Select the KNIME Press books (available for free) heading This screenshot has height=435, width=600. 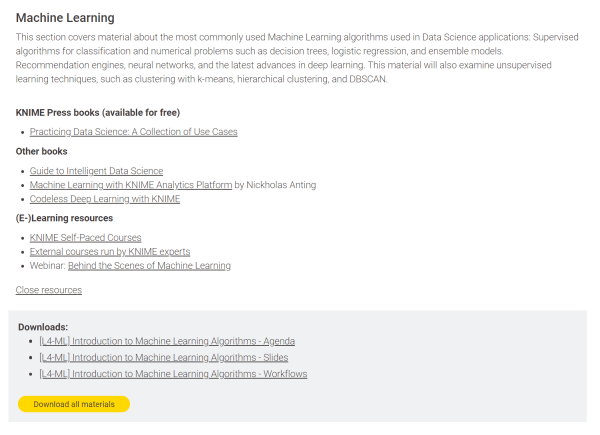pyautogui.click(x=98, y=113)
